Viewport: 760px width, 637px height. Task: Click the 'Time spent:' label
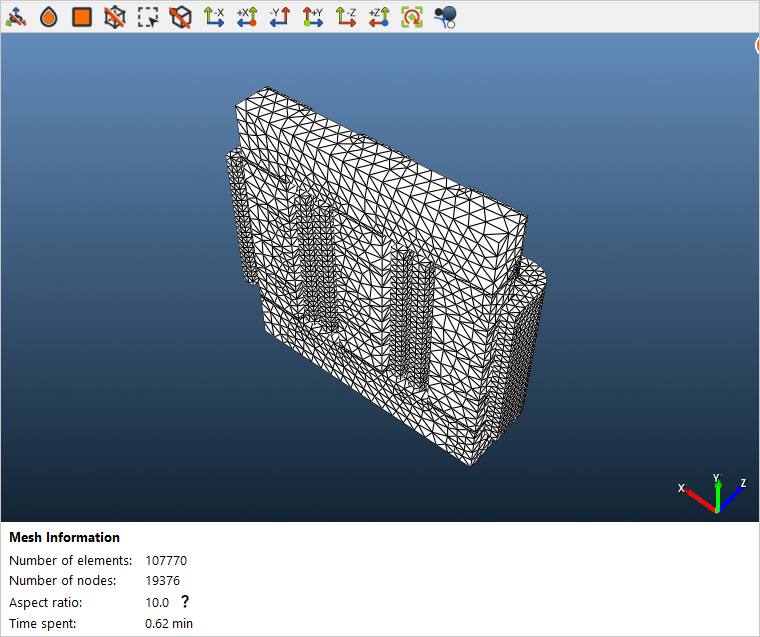click(x=43, y=623)
